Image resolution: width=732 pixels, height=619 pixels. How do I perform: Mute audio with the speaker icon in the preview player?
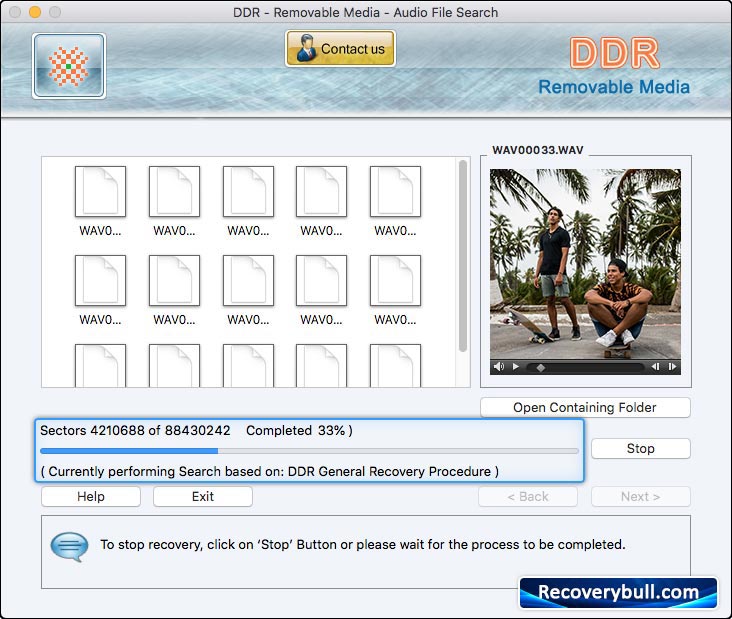click(x=499, y=367)
